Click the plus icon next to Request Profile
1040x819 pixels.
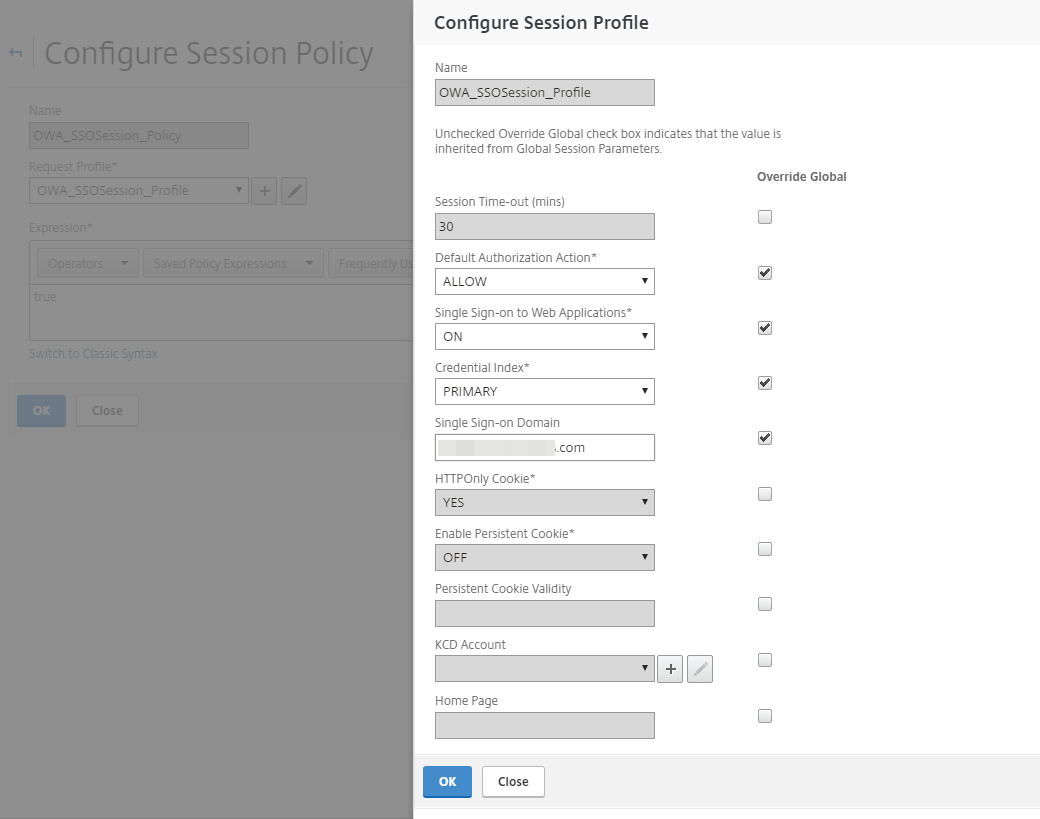click(x=264, y=191)
